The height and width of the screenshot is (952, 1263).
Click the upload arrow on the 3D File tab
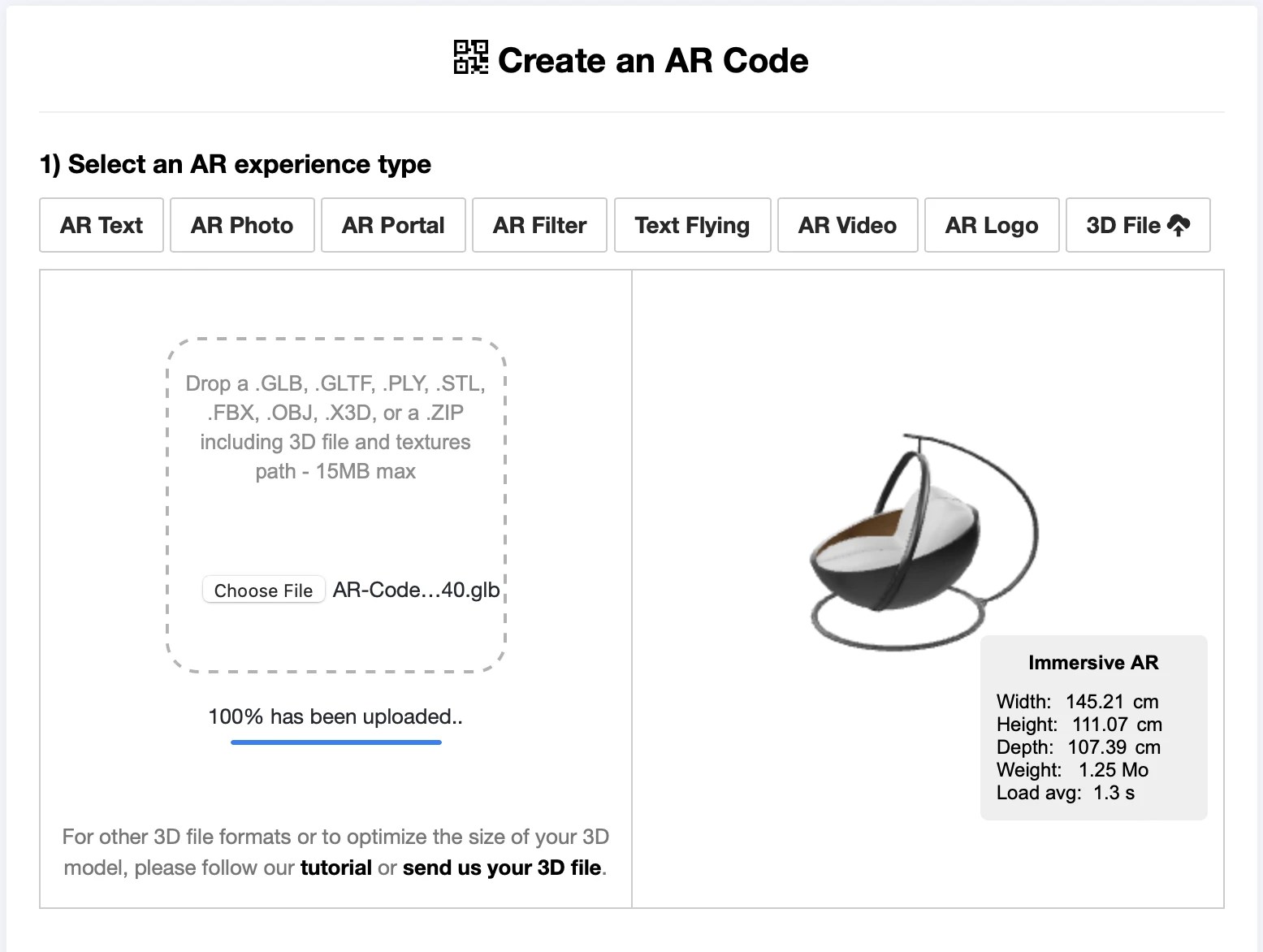(1179, 223)
